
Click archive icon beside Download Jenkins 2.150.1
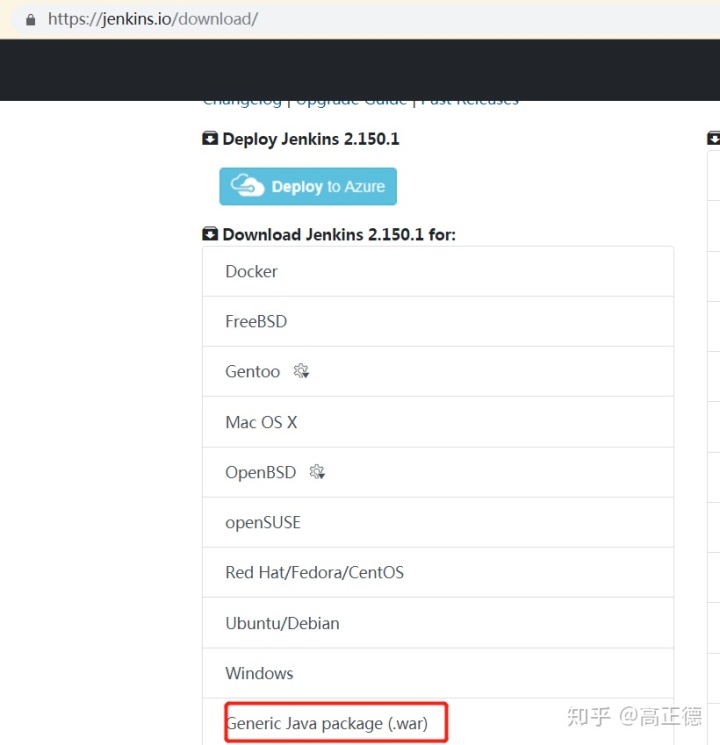click(x=210, y=234)
